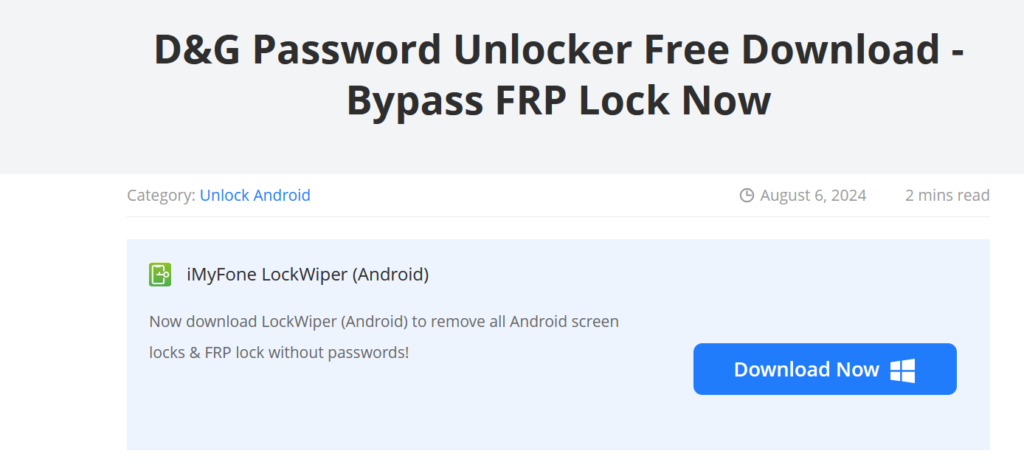This screenshot has width=1024, height=468.
Task: Click the Category: label text
Action: [161, 195]
